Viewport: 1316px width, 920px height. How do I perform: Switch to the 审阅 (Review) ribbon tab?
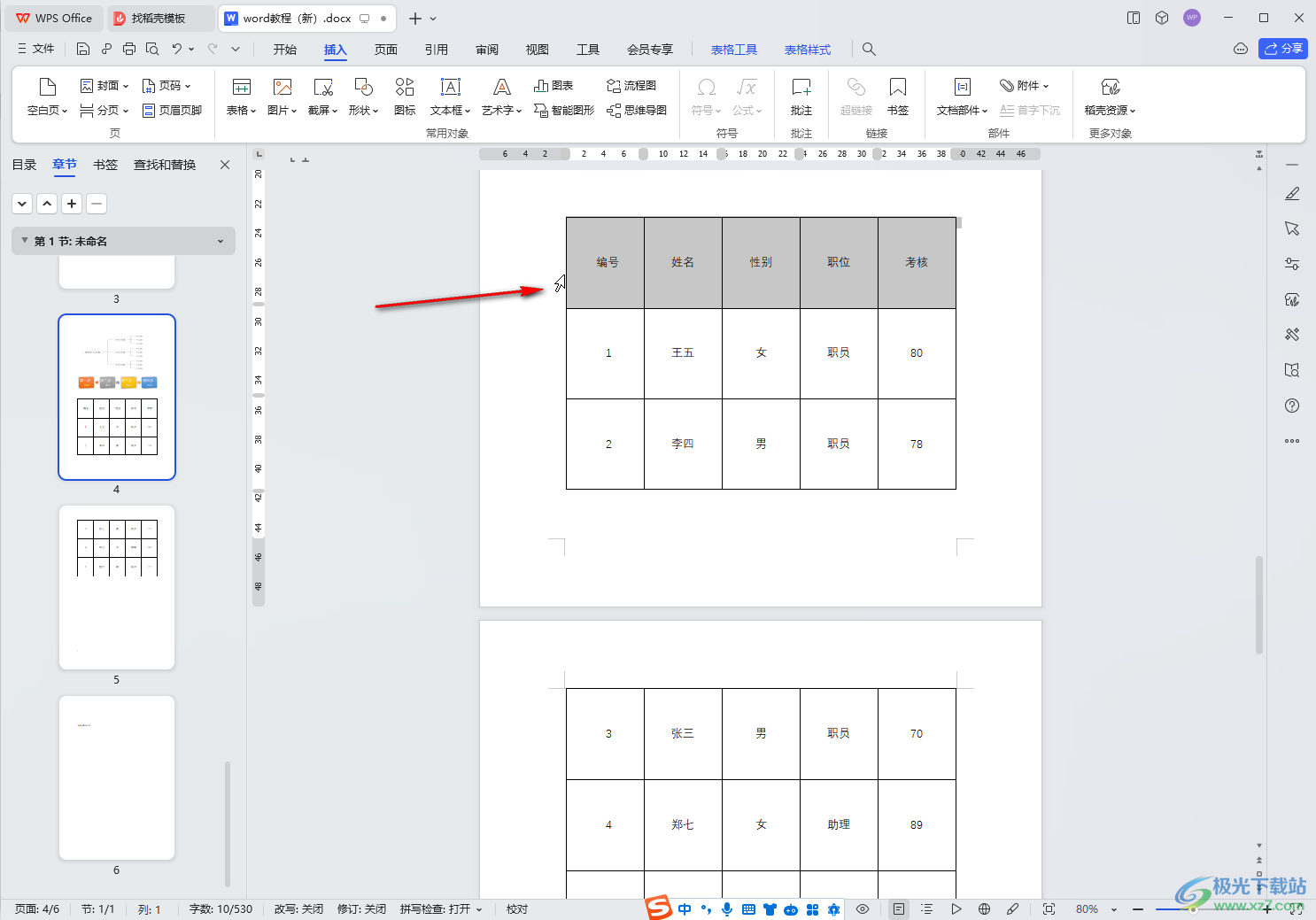[487, 50]
